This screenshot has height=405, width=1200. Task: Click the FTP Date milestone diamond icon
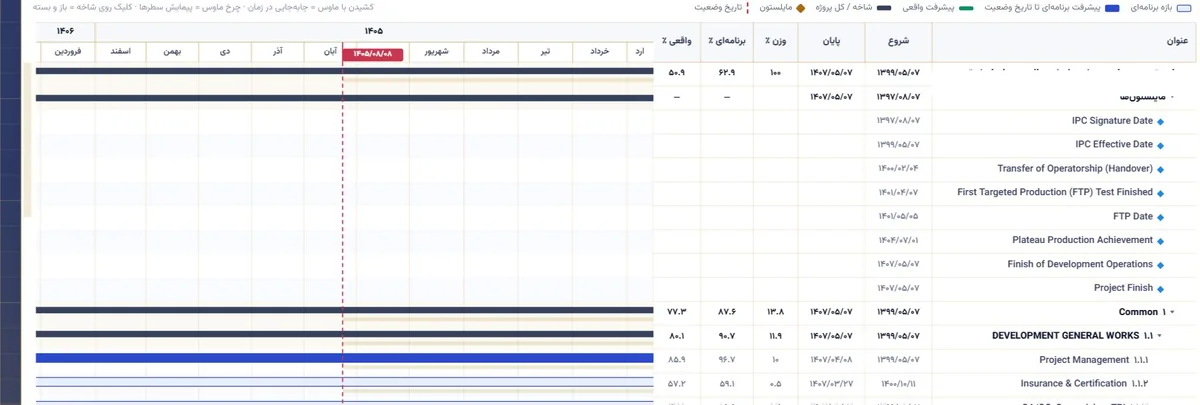(x=1161, y=217)
